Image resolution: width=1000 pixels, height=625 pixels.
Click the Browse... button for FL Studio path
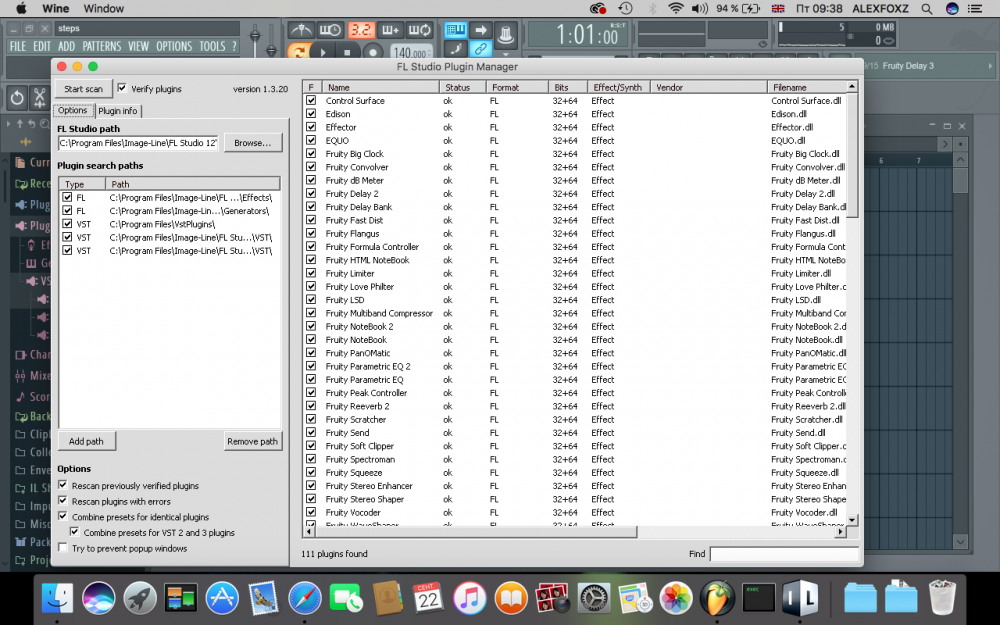pos(253,143)
